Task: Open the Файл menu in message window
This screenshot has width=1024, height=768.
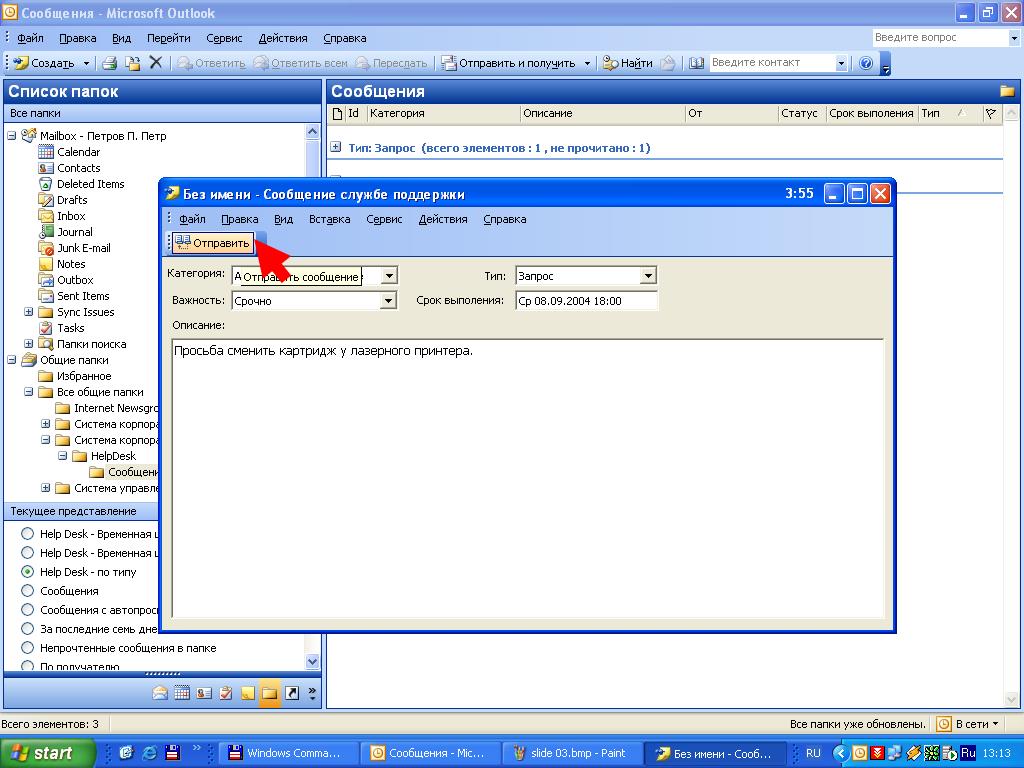Action: click(x=192, y=219)
